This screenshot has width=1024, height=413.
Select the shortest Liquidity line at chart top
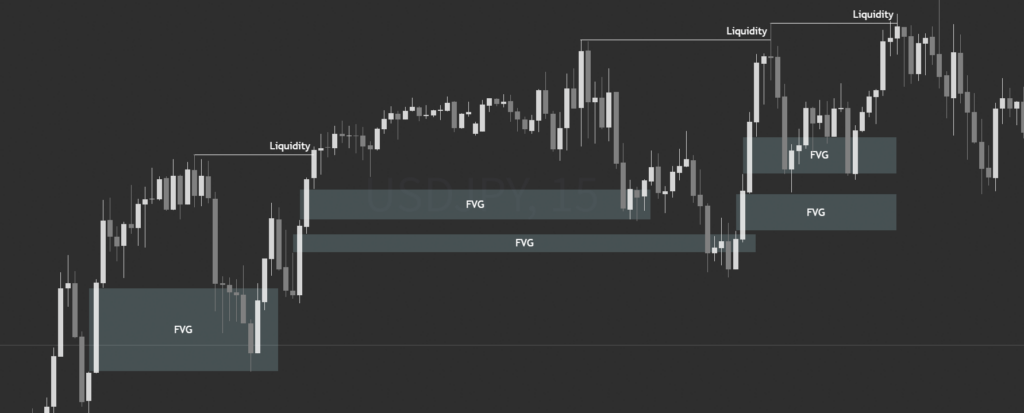[833, 24]
